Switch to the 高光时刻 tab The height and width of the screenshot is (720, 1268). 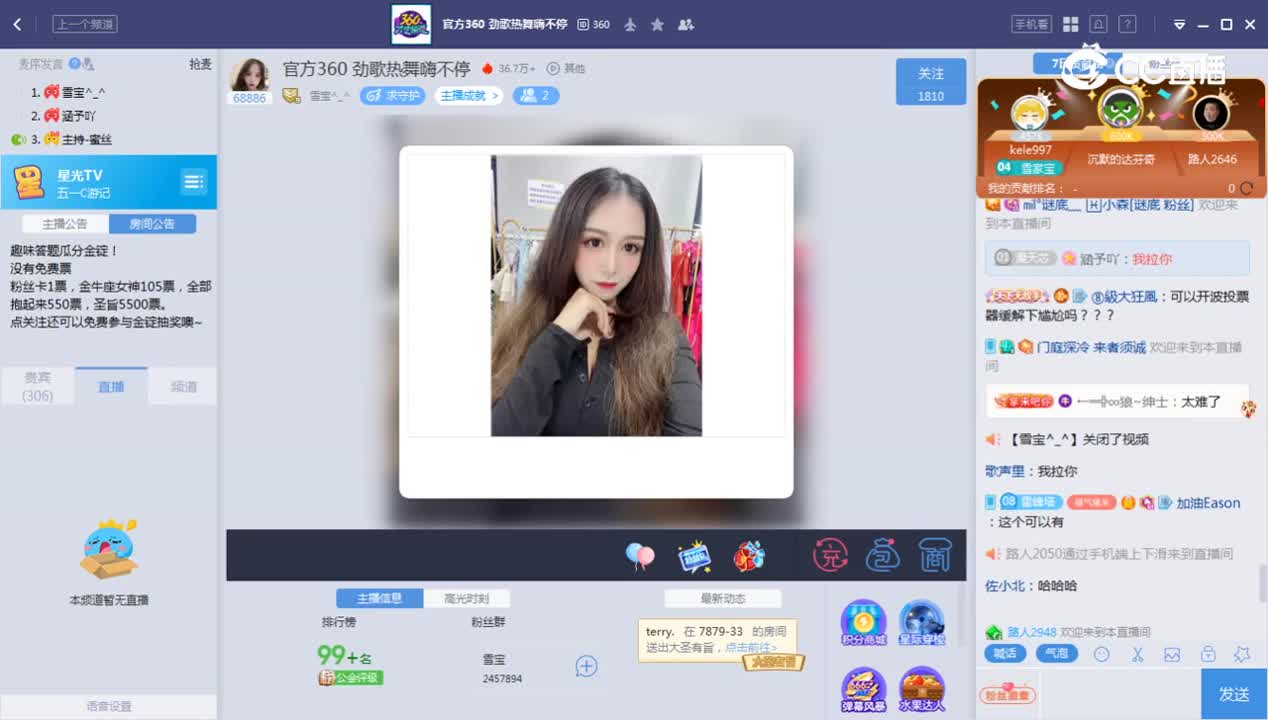click(x=467, y=598)
